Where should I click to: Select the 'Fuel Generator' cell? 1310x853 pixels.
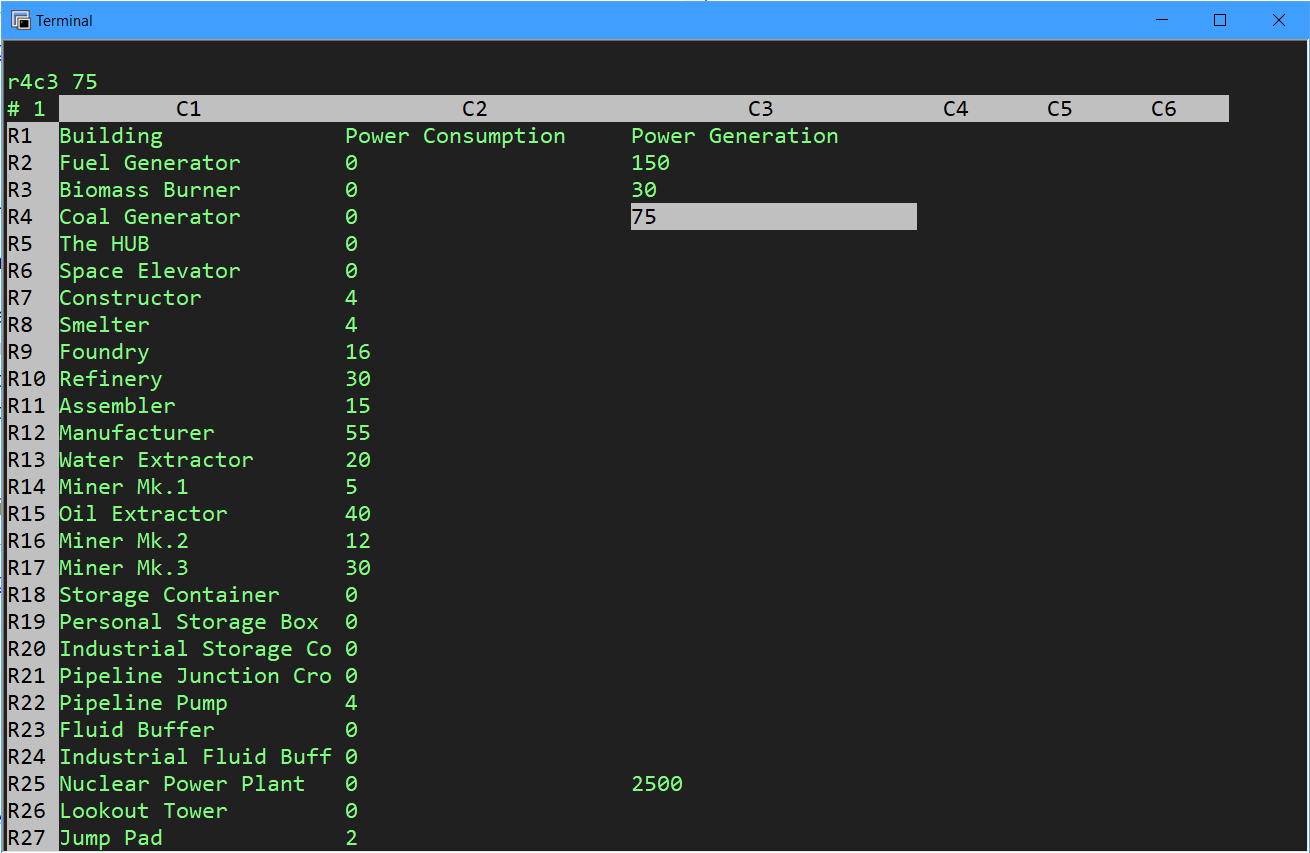pos(150,163)
